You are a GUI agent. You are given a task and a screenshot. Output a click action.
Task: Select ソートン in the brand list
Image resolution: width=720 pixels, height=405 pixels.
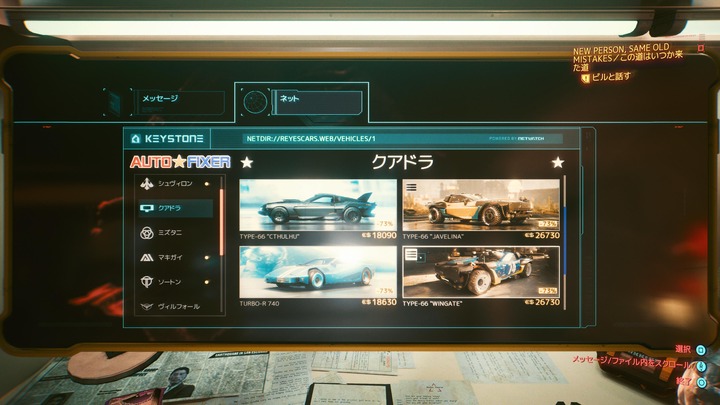(x=176, y=282)
